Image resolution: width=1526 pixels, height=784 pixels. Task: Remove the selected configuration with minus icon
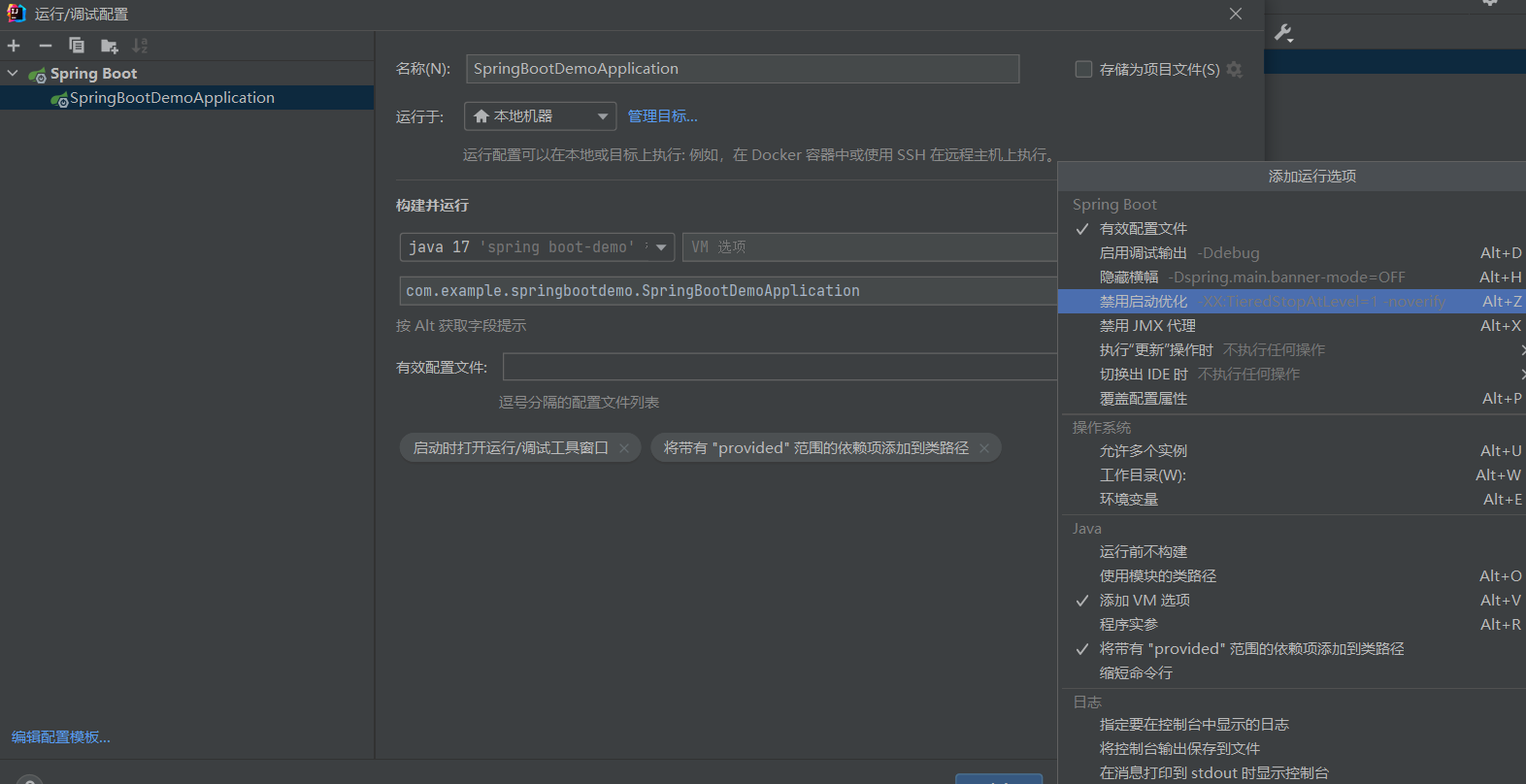pyautogui.click(x=46, y=46)
